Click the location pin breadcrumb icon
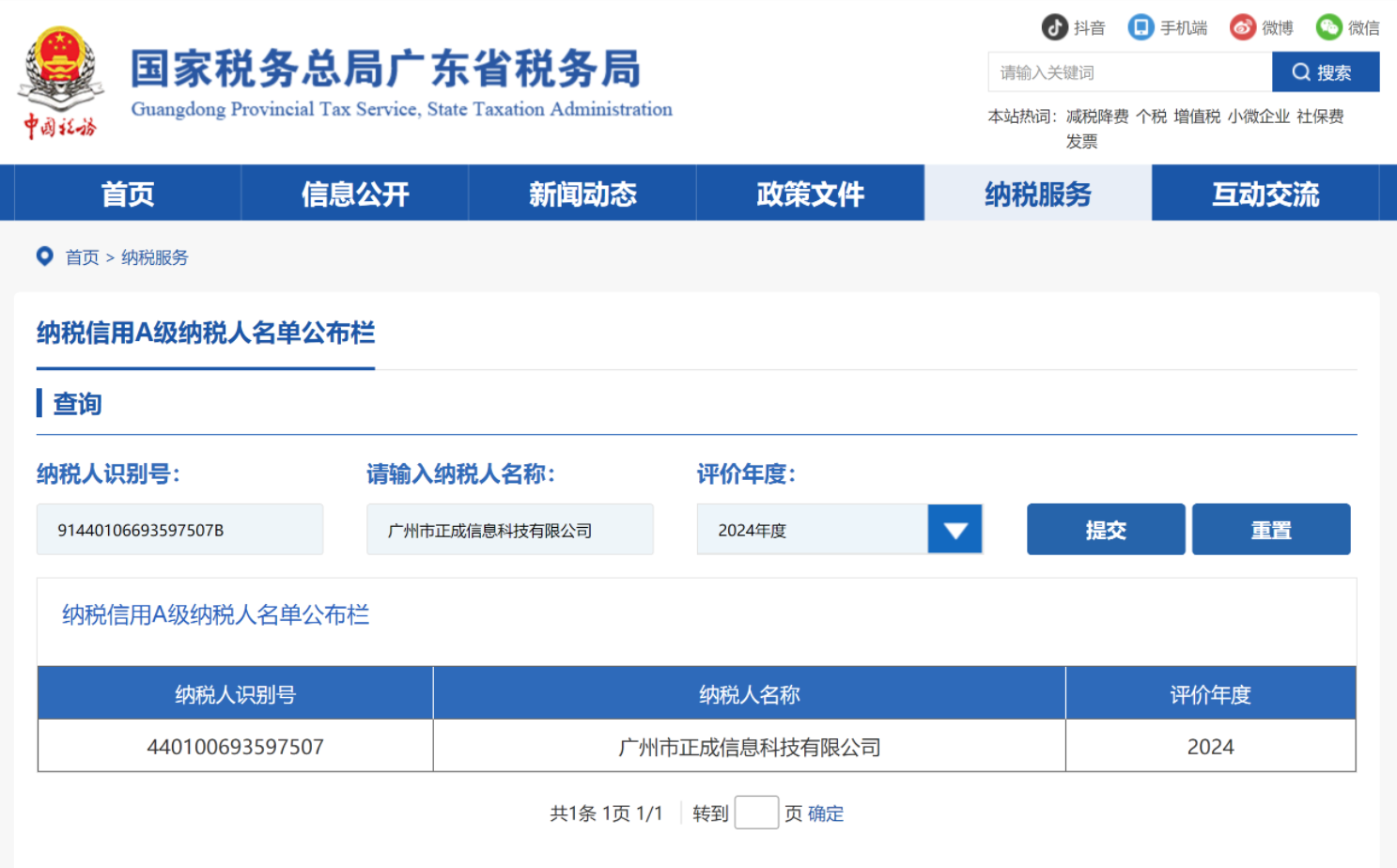 [x=44, y=256]
